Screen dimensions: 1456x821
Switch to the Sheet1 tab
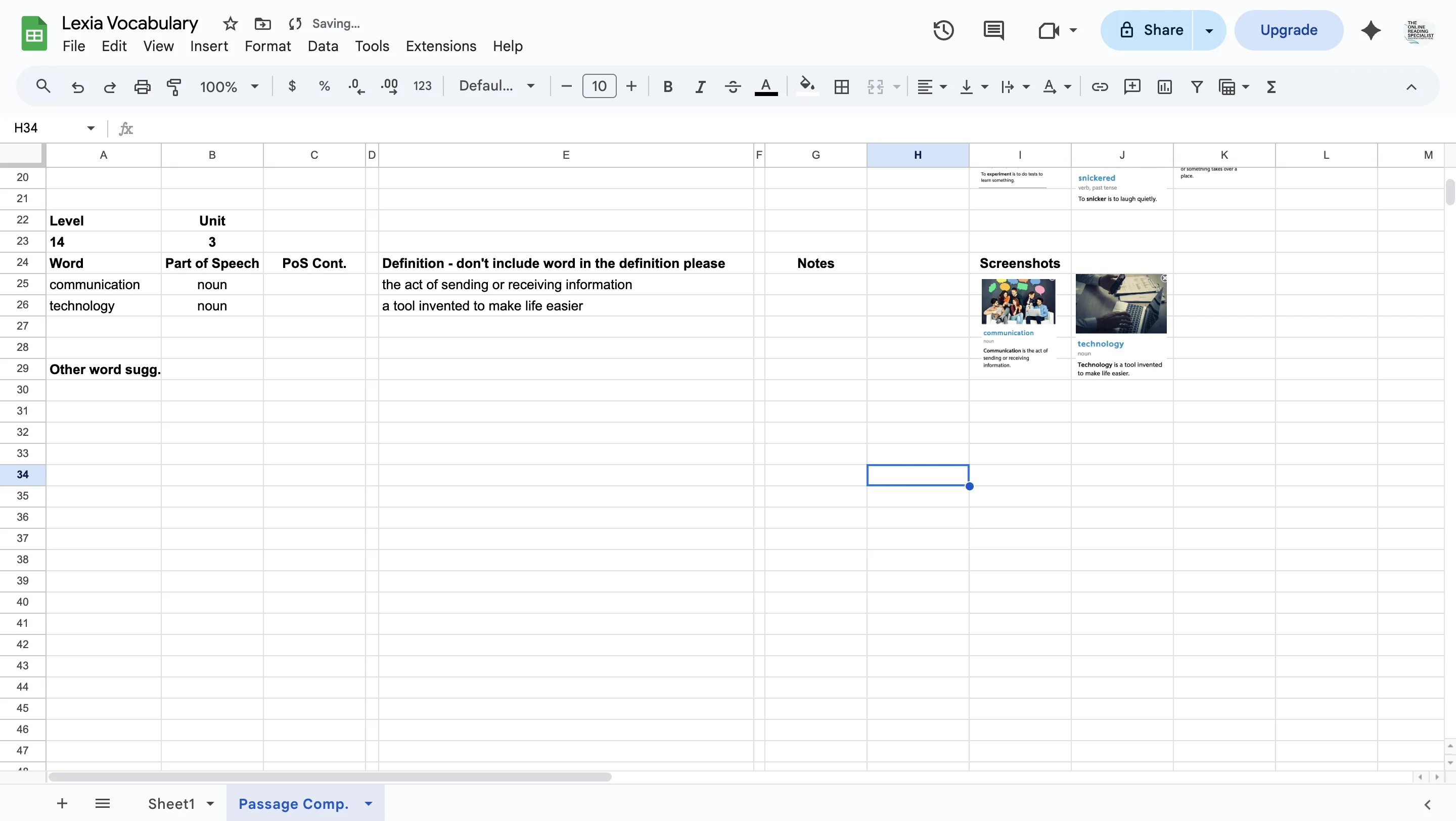[172, 803]
